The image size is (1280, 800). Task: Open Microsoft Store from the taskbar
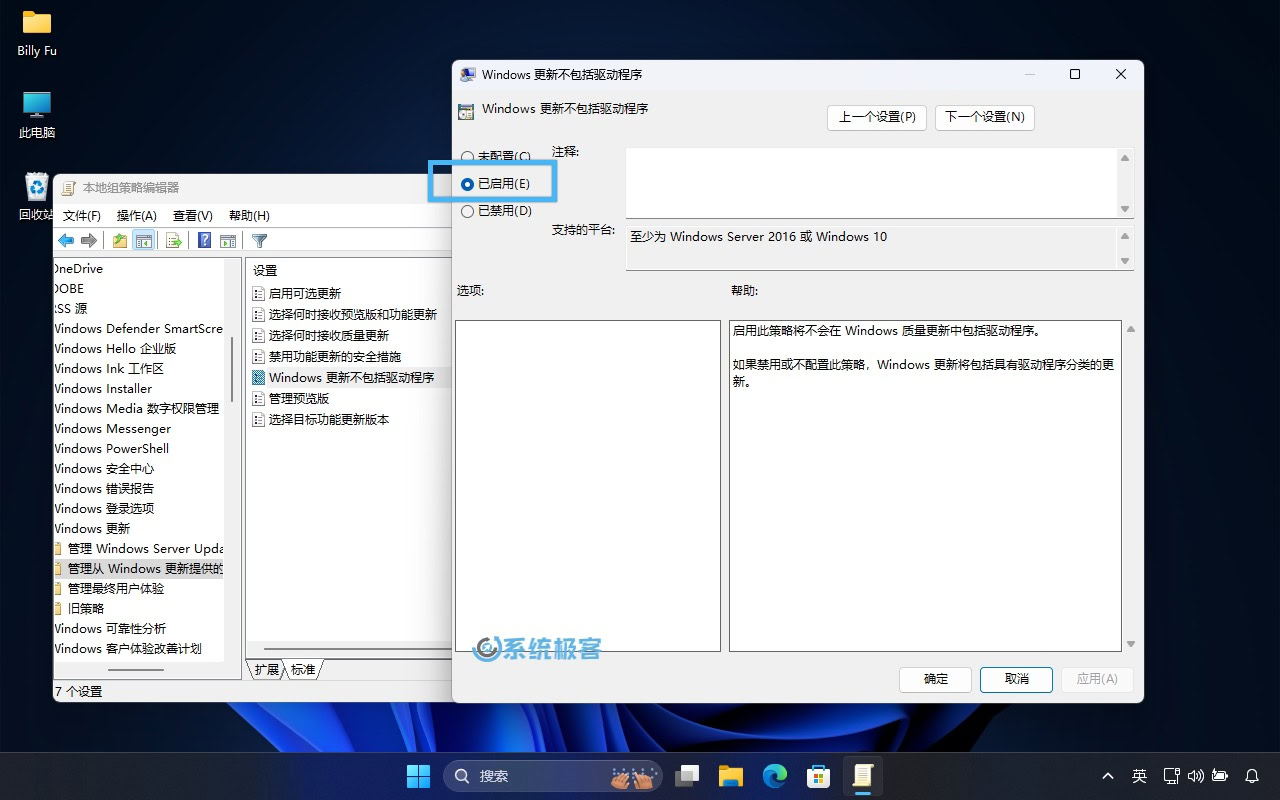pyautogui.click(x=819, y=776)
